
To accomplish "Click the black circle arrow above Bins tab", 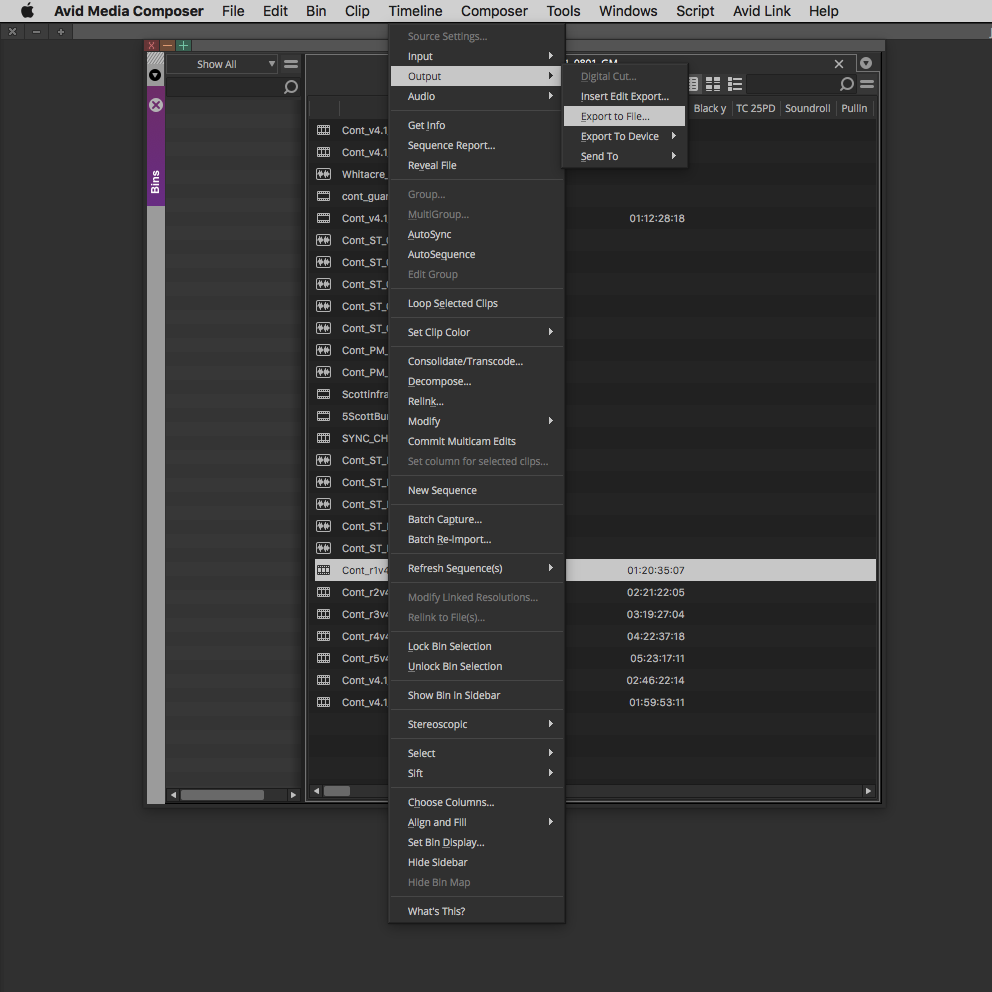I will point(155,75).
